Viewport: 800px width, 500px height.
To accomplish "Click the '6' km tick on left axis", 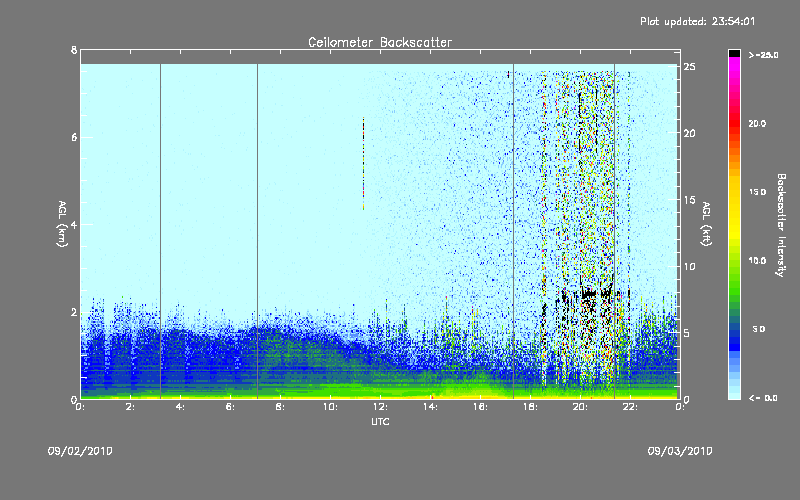I will pyautogui.click(x=74, y=137).
